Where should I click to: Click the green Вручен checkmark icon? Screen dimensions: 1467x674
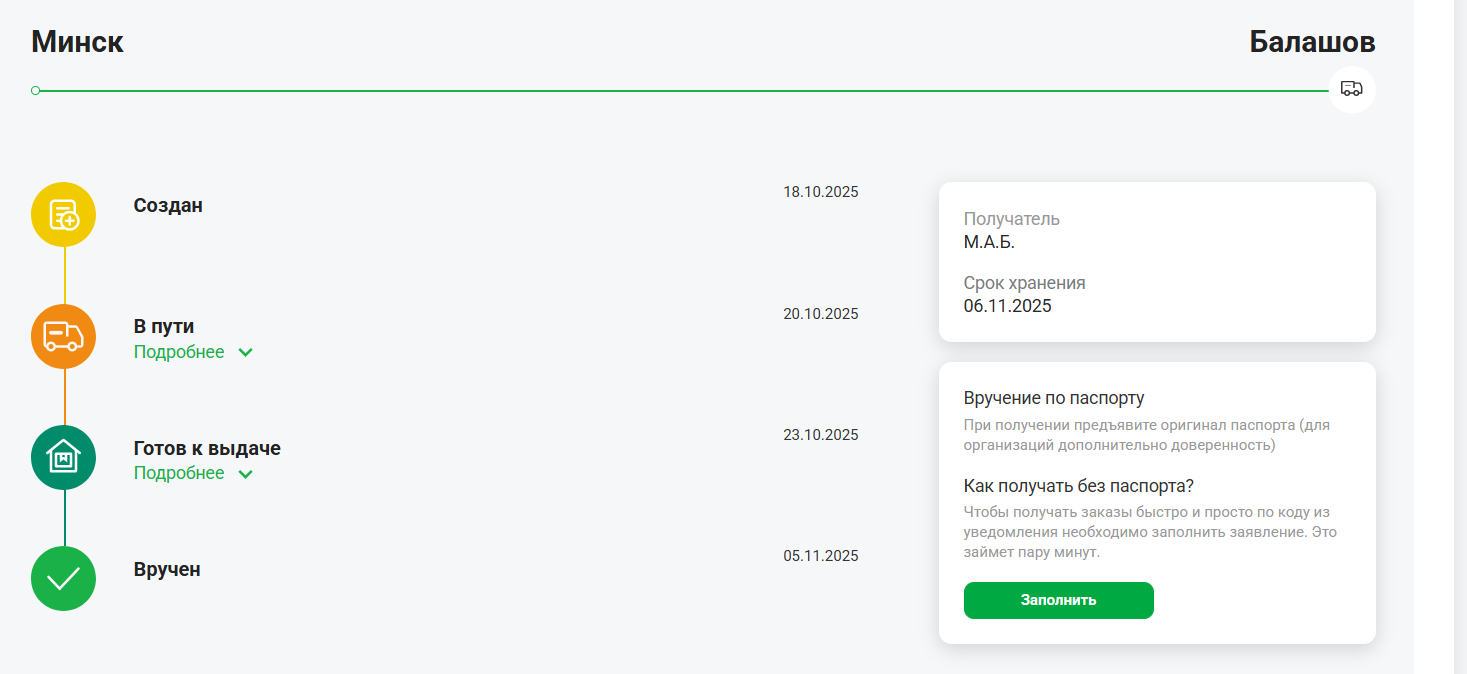64,578
